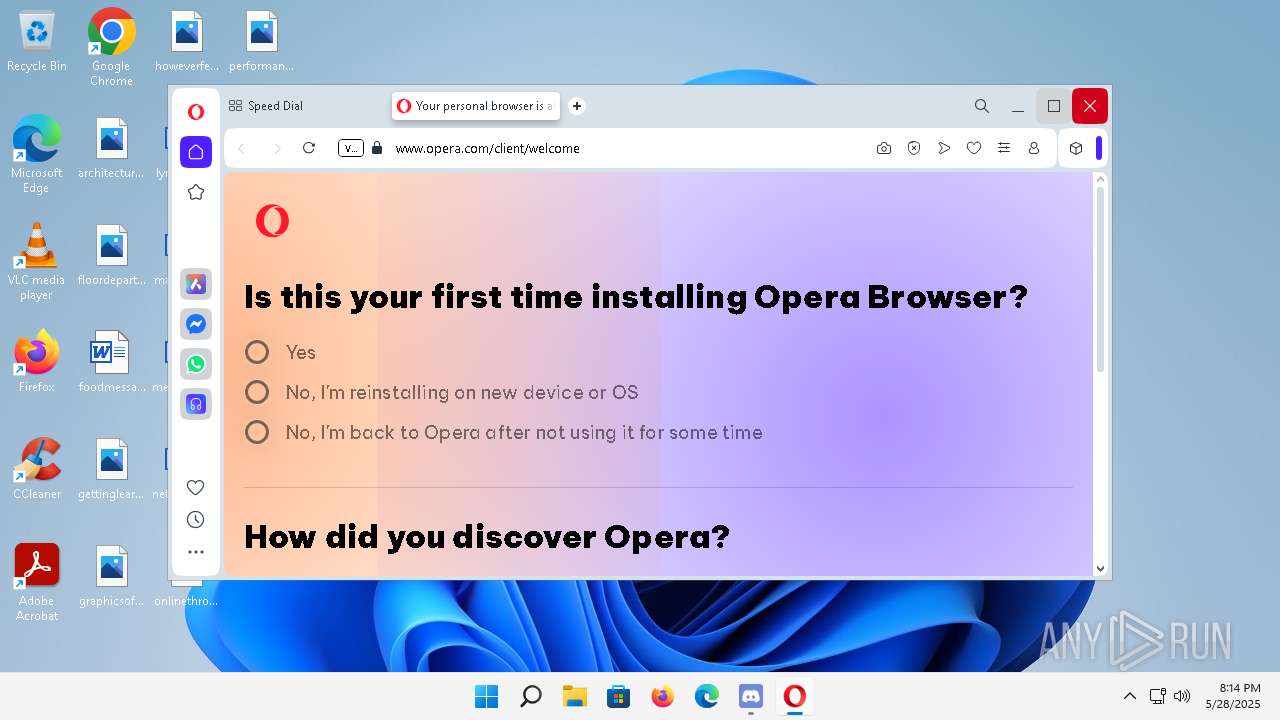
Task: Open Messenger in Opera sidebar
Action: click(x=196, y=324)
